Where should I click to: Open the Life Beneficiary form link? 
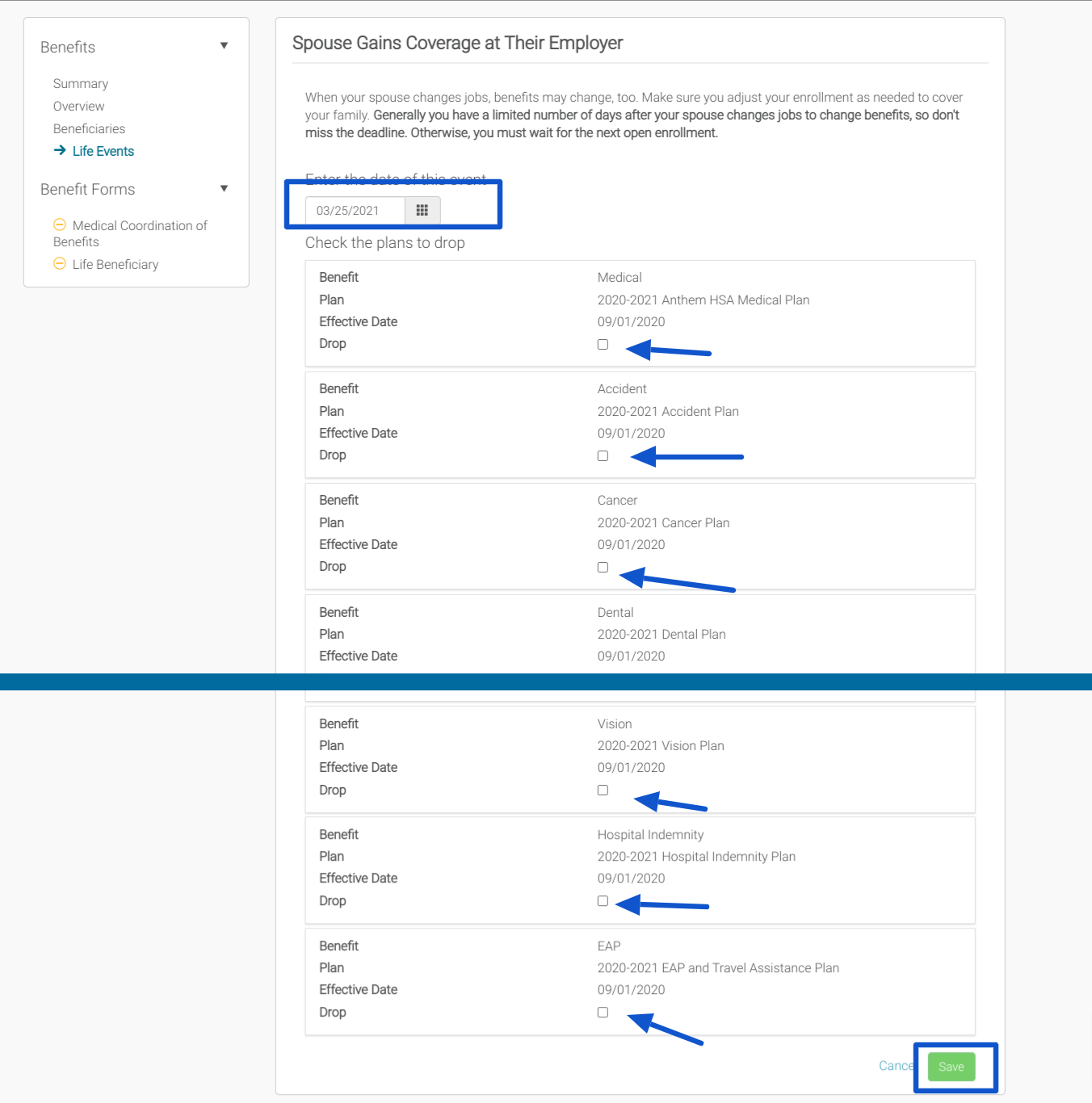115,264
